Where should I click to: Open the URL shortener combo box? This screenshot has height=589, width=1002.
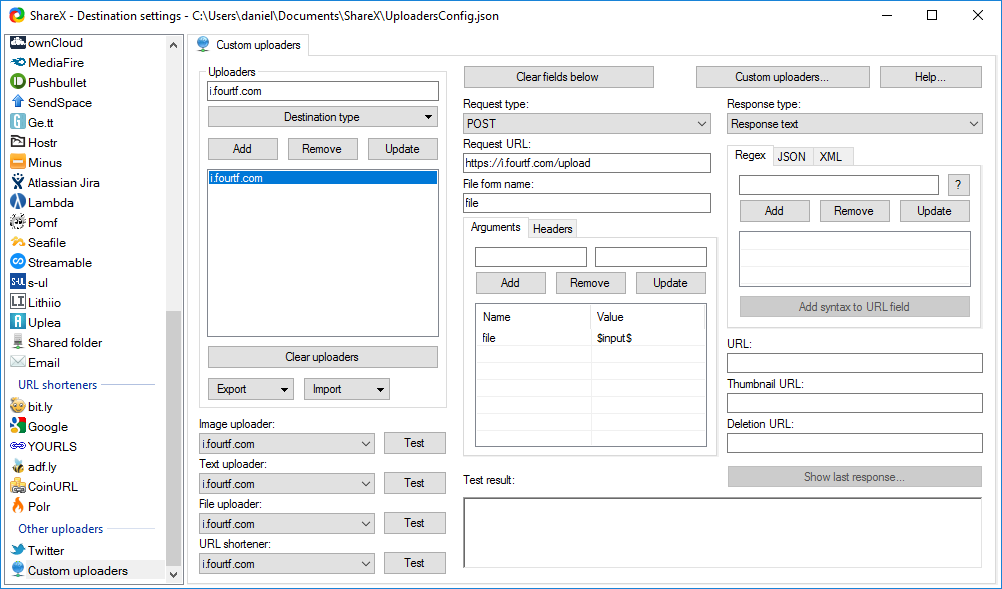(x=287, y=563)
